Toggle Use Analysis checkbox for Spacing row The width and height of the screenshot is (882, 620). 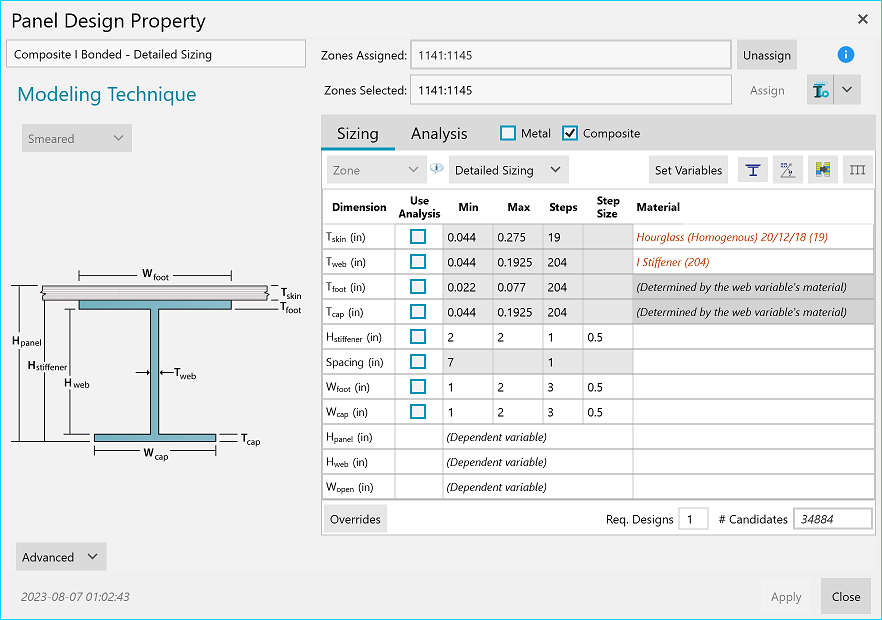tap(418, 362)
